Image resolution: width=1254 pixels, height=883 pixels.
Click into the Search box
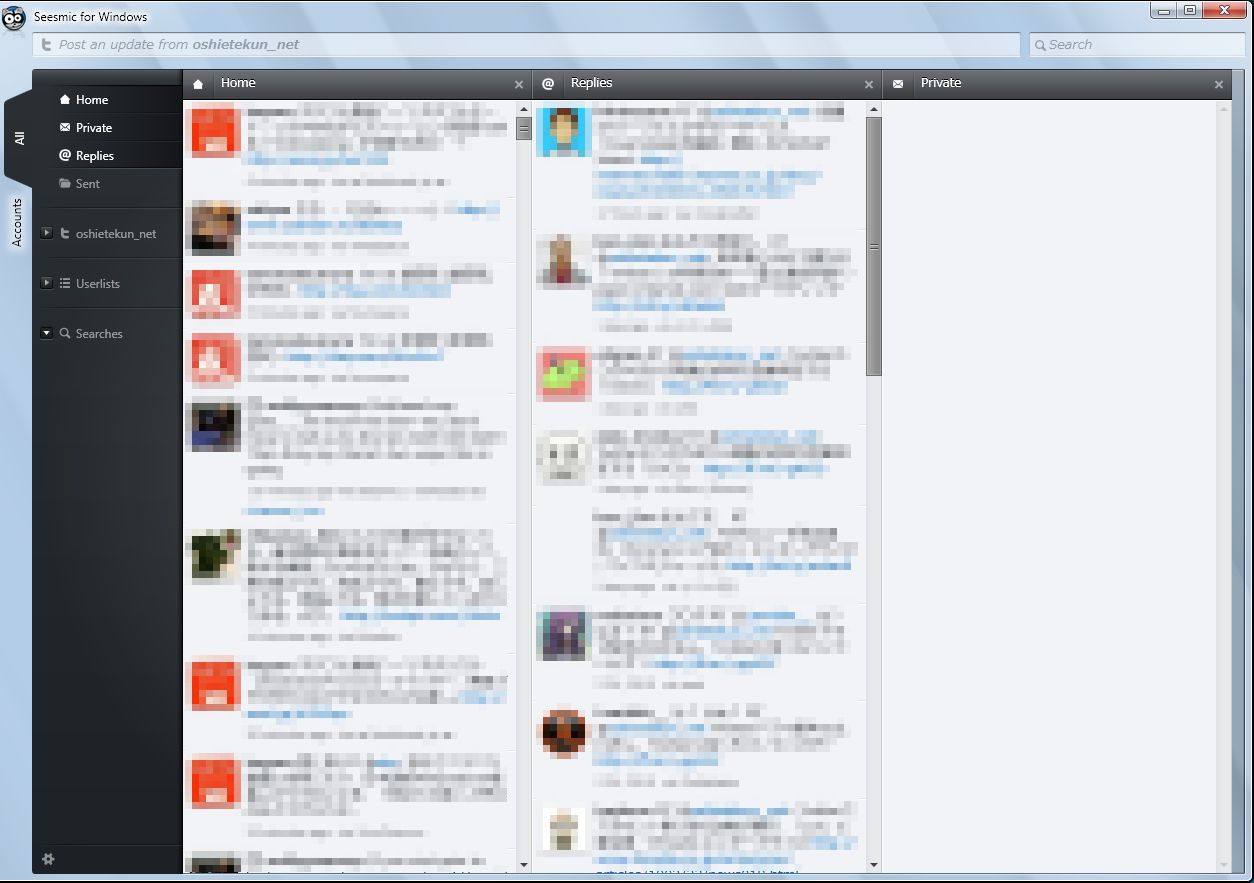[1135, 44]
